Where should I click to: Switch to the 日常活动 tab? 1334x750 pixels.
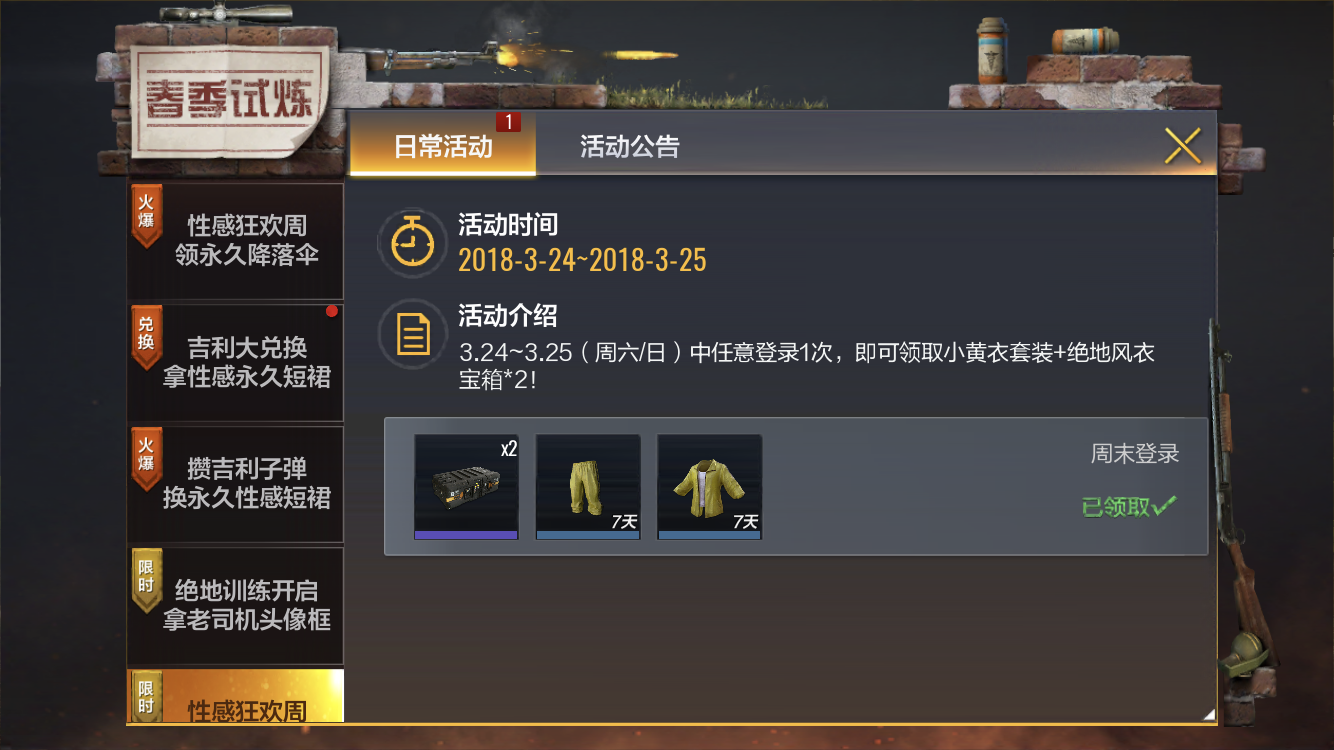[x=443, y=145]
